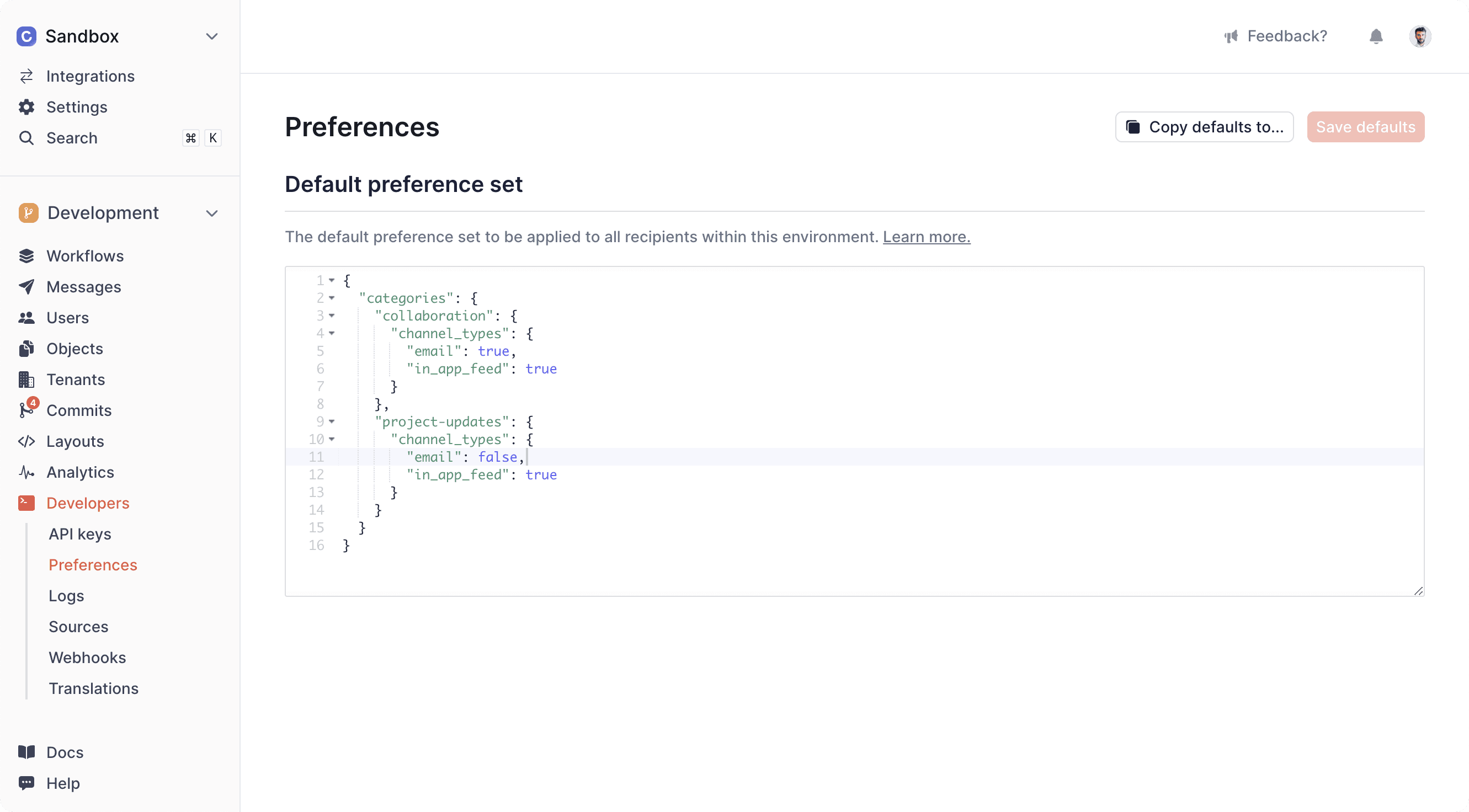Click the notifications bell
This screenshot has width=1469, height=812.
coord(1376,36)
